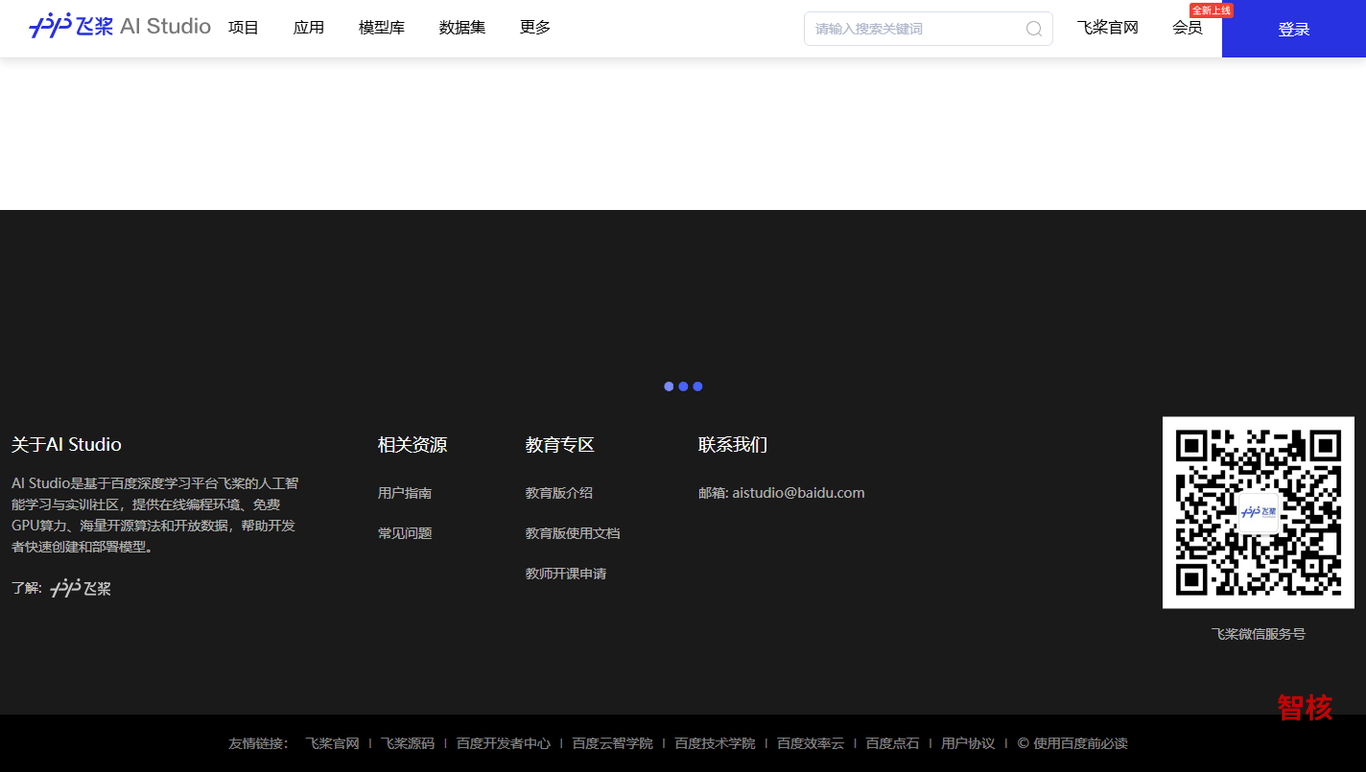Open the 百度点石 footer link
The height and width of the screenshot is (772, 1366).
[x=893, y=744]
